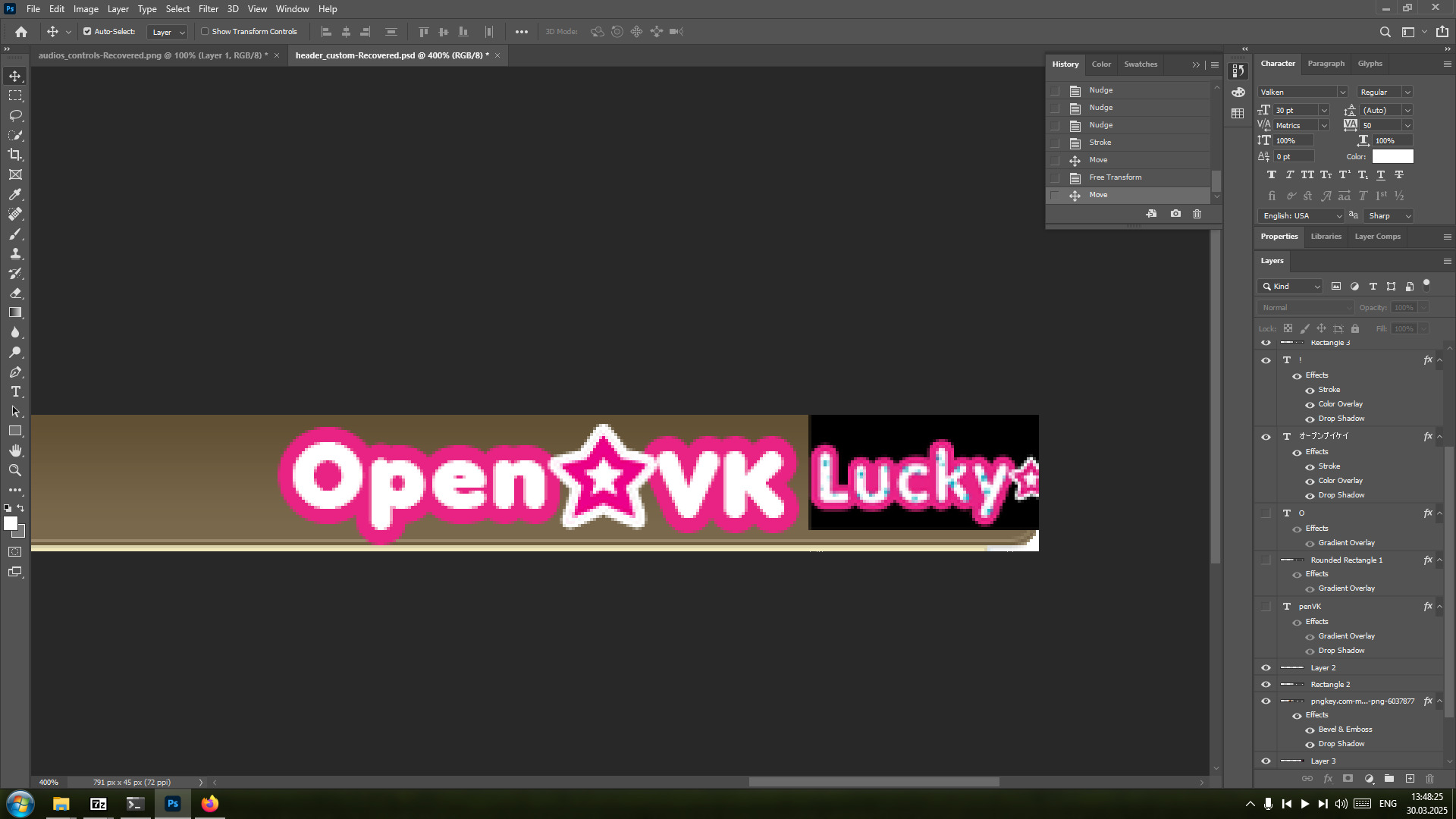Click the Free Transform history state
This screenshot has width=1456, height=819.
(x=1115, y=177)
